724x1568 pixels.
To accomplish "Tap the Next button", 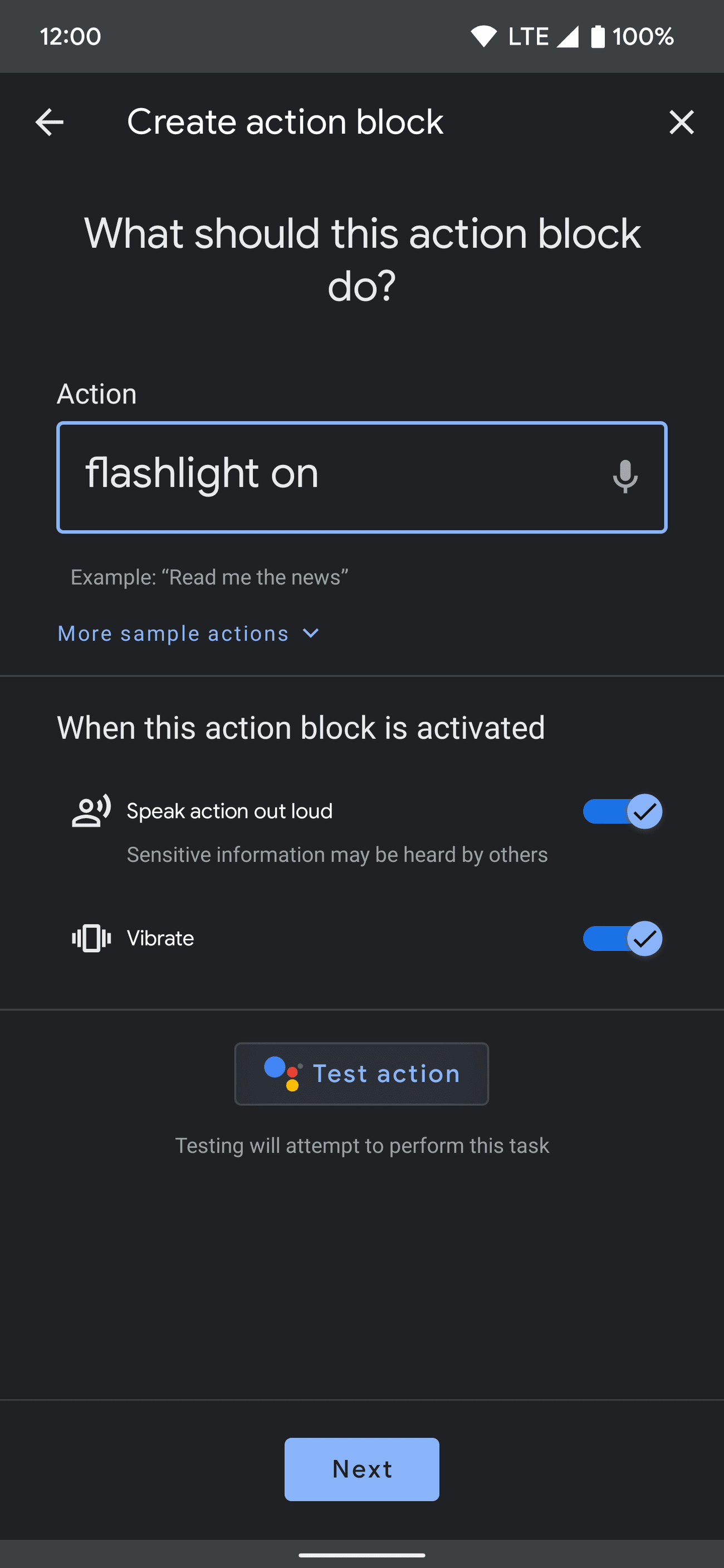I will point(361,1469).
